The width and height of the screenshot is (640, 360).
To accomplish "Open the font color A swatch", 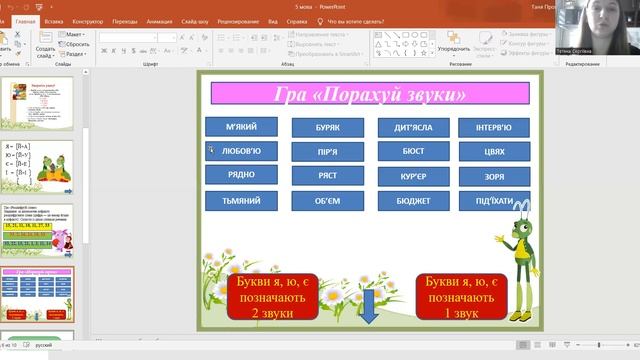I will click(200, 51).
